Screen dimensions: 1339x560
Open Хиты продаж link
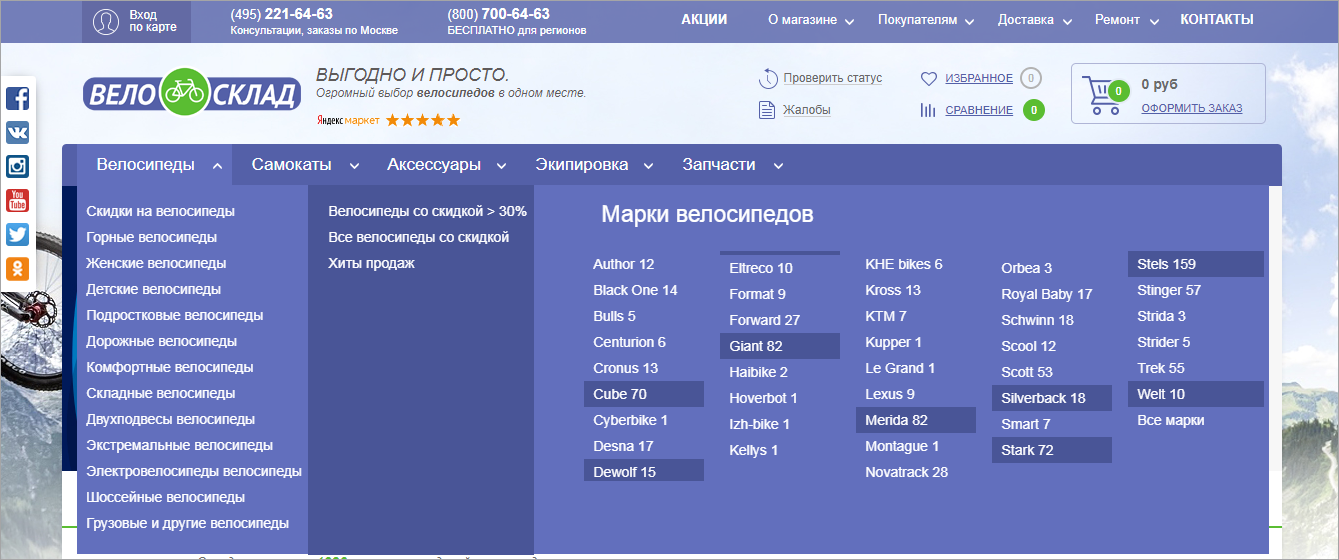coord(372,264)
